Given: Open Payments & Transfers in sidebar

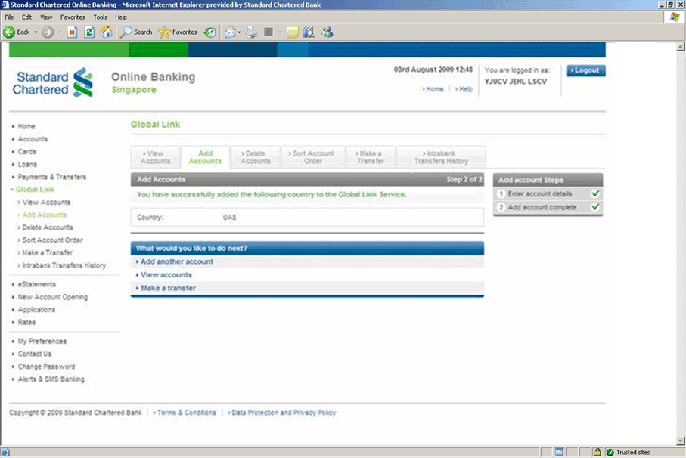Looking at the screenshot, I should coord(52,177).
